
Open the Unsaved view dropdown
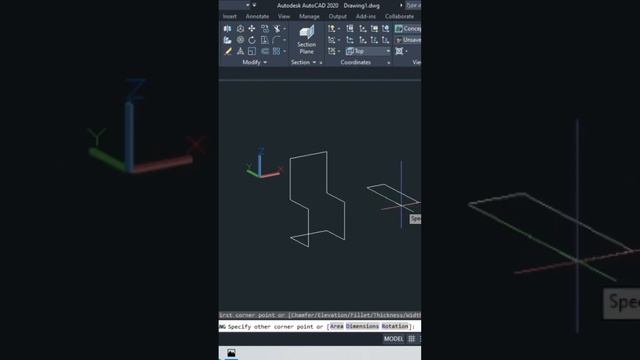click(408, 40)
